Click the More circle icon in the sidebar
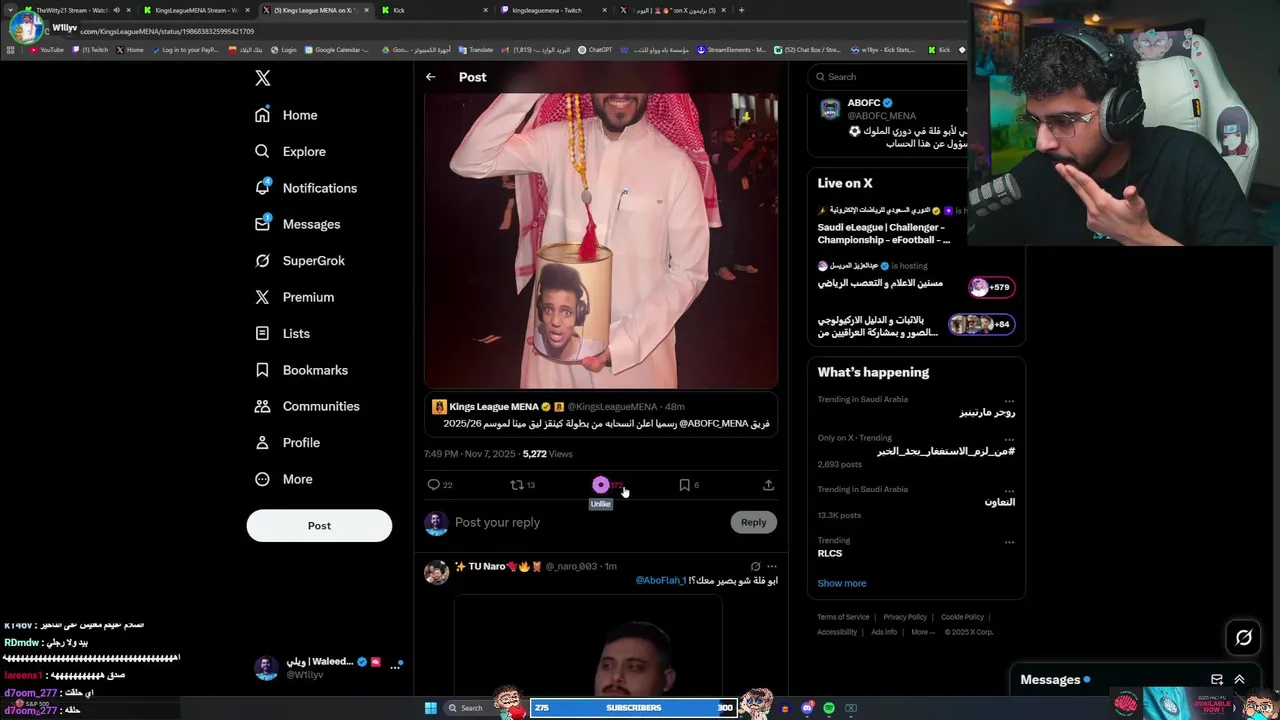The width and height of the screenshot is (1280, 720). coord(262,479)
